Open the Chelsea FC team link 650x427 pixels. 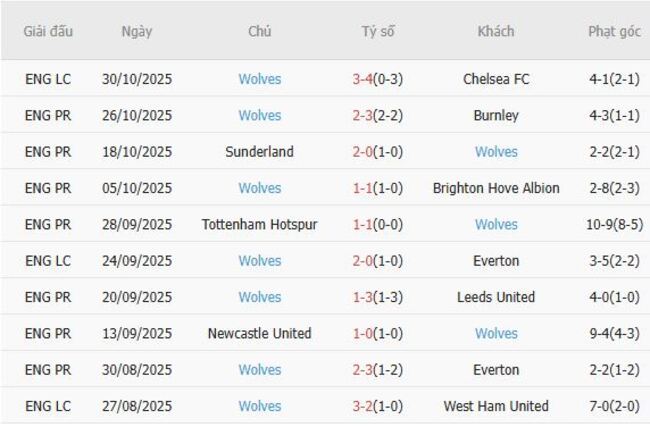496,79
